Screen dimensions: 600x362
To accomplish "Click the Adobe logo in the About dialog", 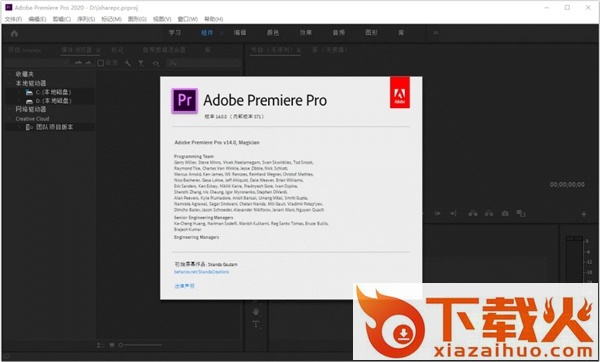I will [x=399, y=92].
